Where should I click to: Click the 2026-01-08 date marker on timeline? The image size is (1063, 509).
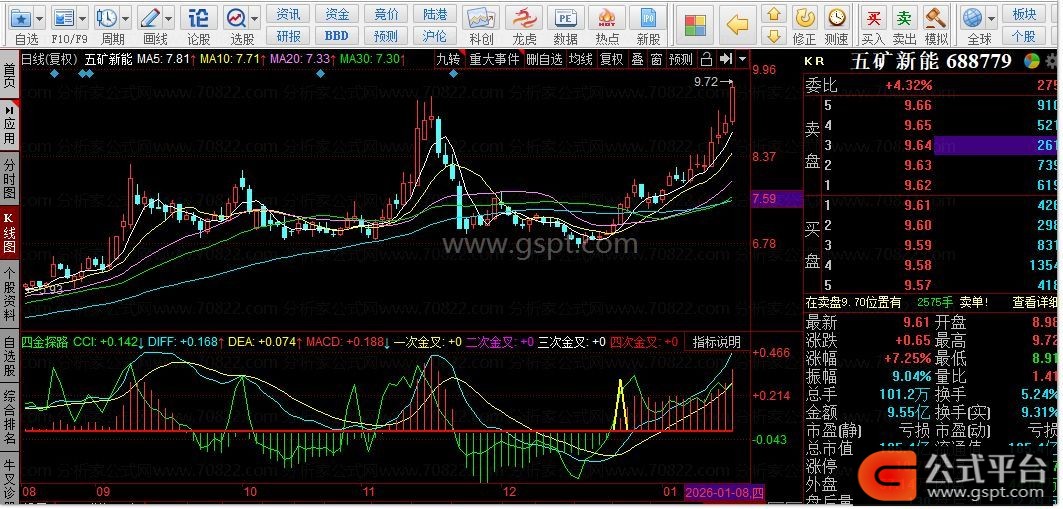coord(724,492)
